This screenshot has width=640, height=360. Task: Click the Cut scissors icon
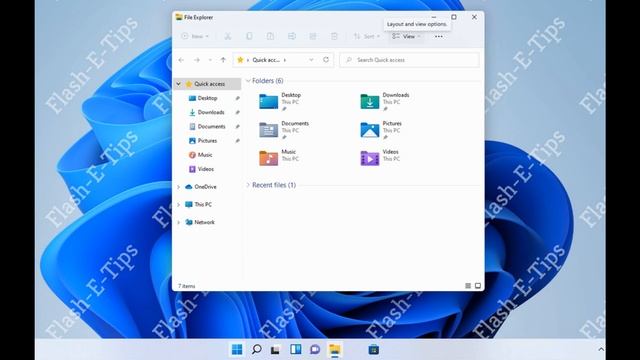(x=228, y=36)
